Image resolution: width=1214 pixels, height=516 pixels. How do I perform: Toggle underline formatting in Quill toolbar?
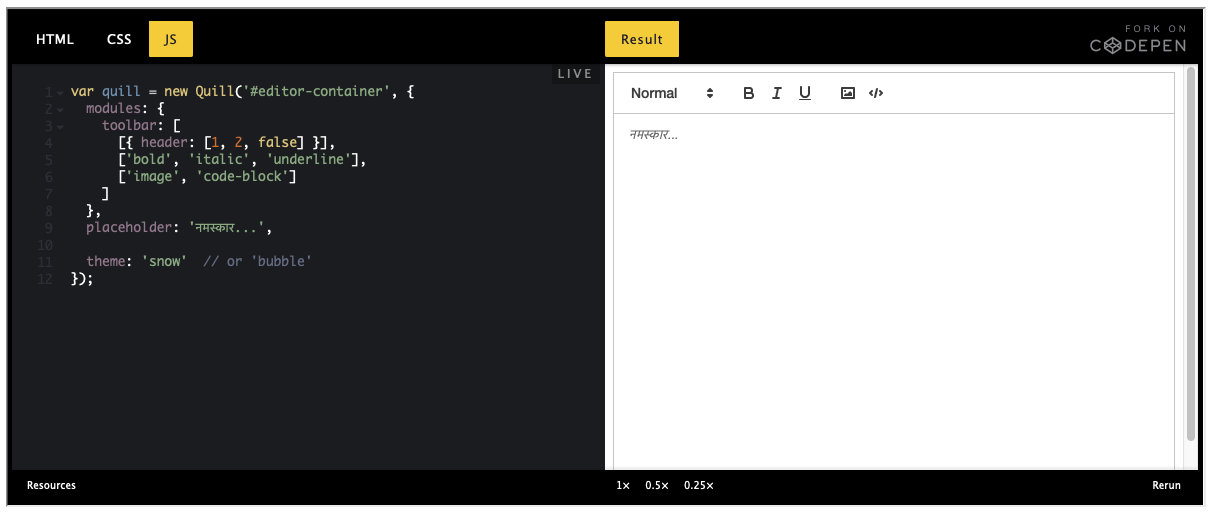point(805,93)
